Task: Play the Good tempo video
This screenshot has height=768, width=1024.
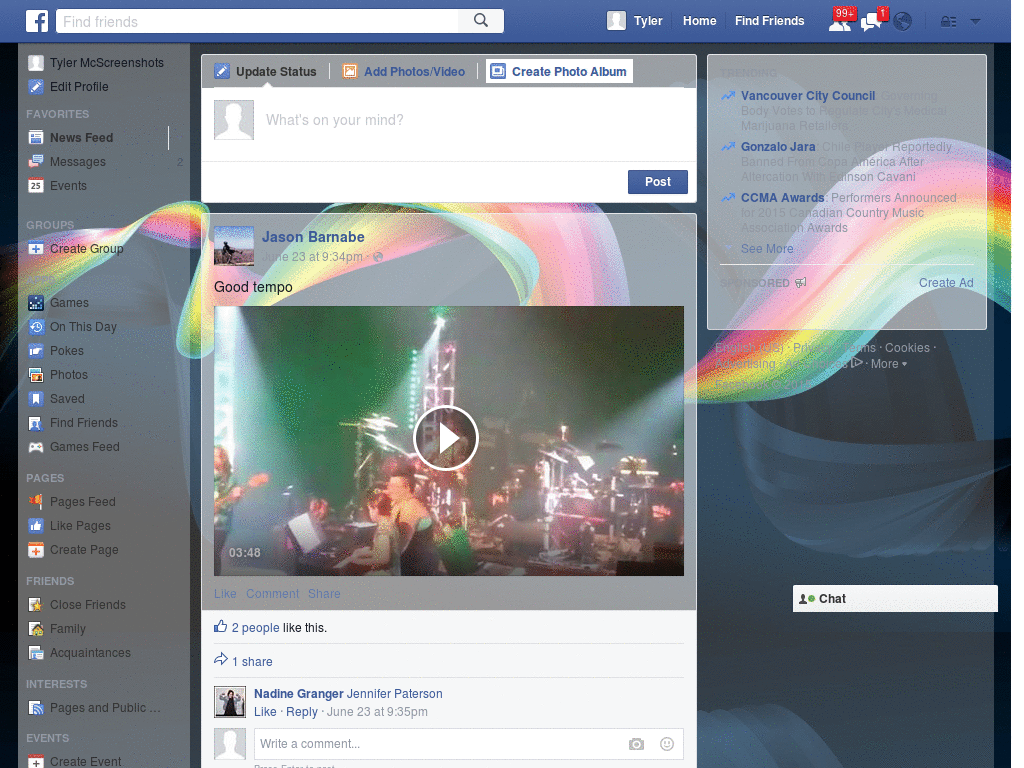Action: [x=447, y=438]
